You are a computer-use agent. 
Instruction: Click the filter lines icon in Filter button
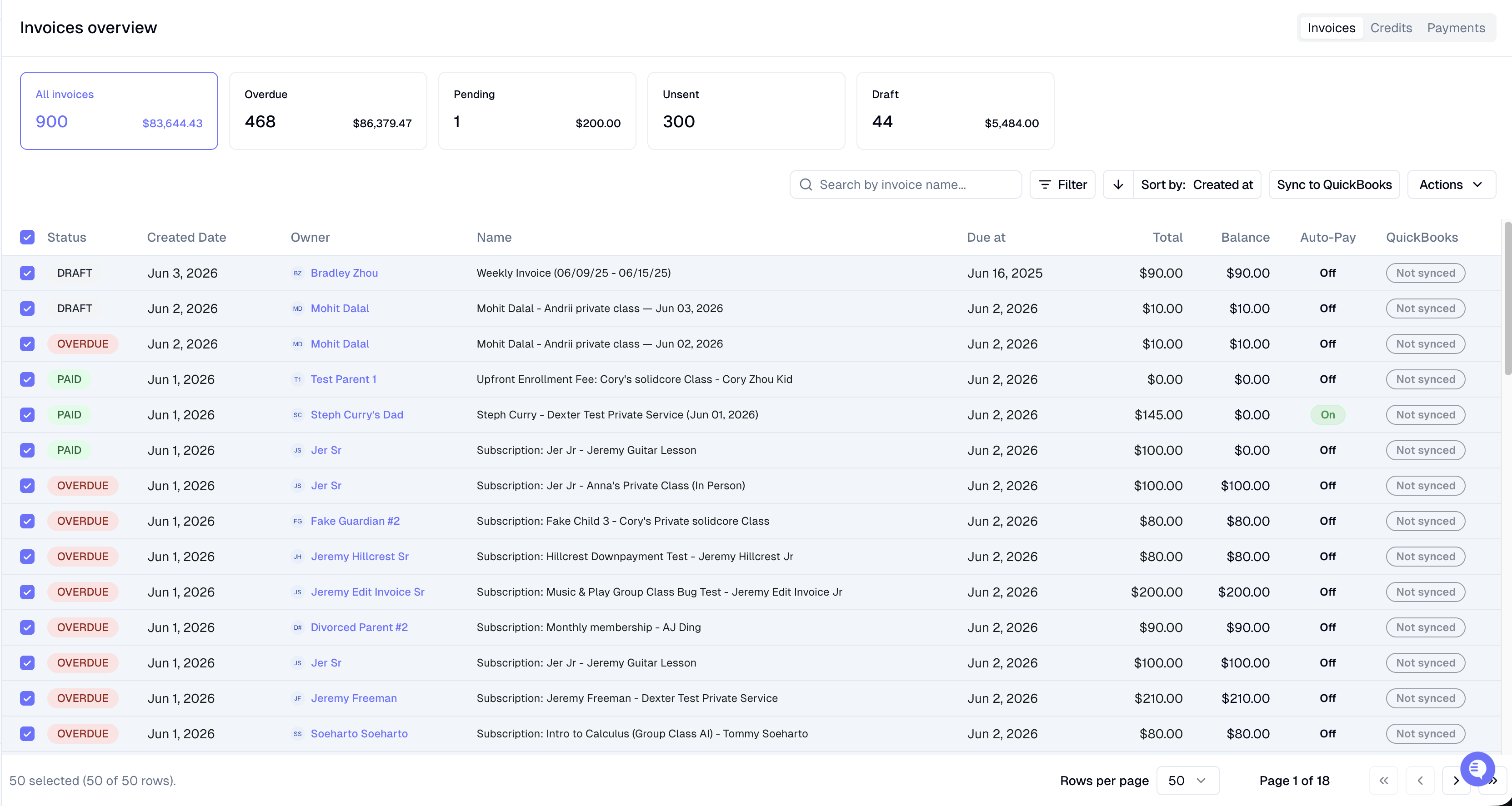point(1045,185)
